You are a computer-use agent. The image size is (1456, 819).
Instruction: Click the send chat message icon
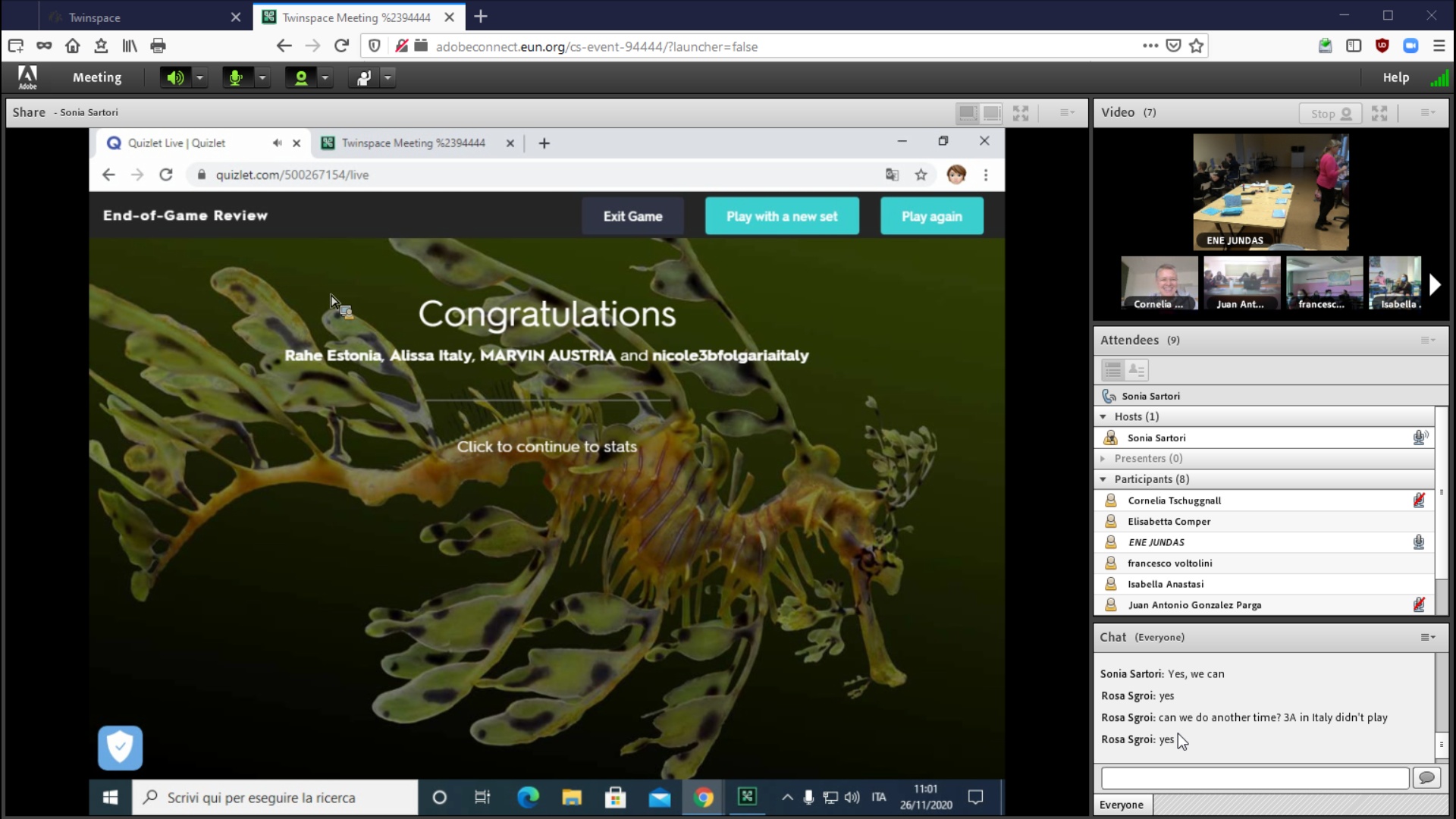pyautogui.click(x=1426, y=778)
